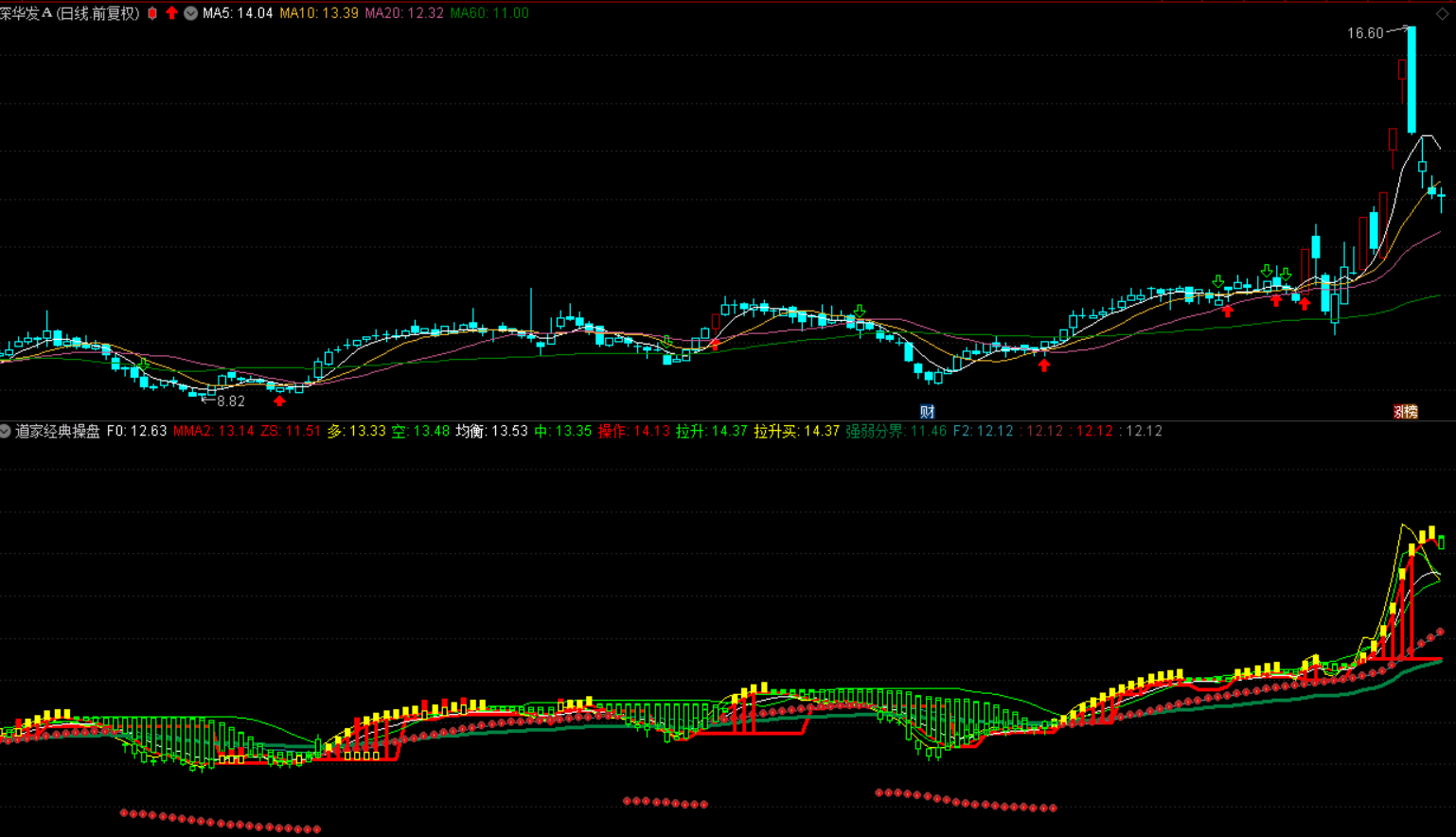Click the 8.82 low price annotation
1456x837 pixels.
(231, 401)
